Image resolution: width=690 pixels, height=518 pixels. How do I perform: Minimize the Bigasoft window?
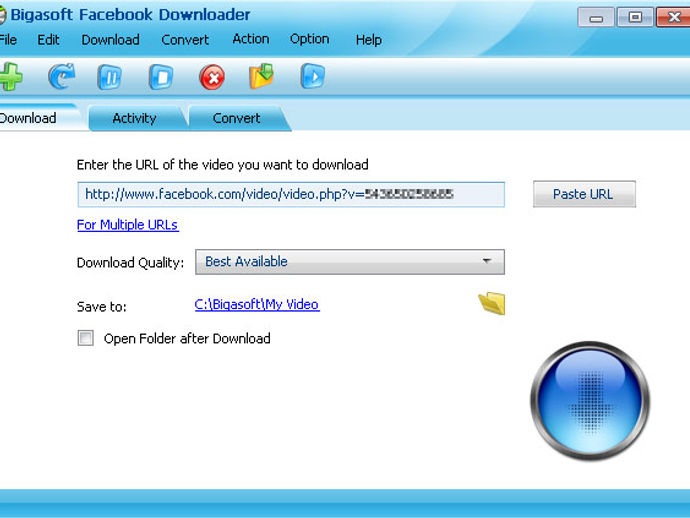596,17
